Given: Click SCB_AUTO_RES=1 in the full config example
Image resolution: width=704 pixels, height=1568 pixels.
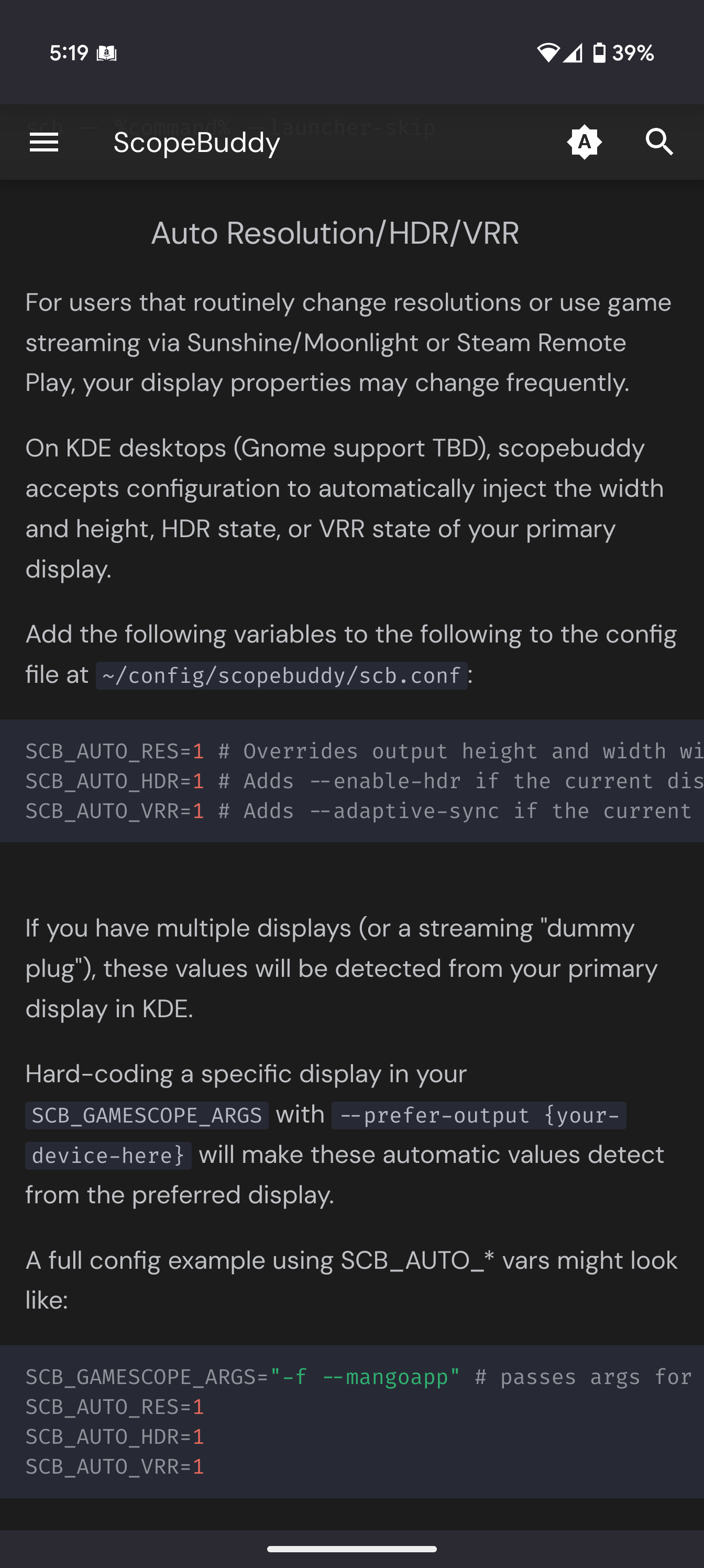Looking at the screenshot, I should (x=114, y=1407).
